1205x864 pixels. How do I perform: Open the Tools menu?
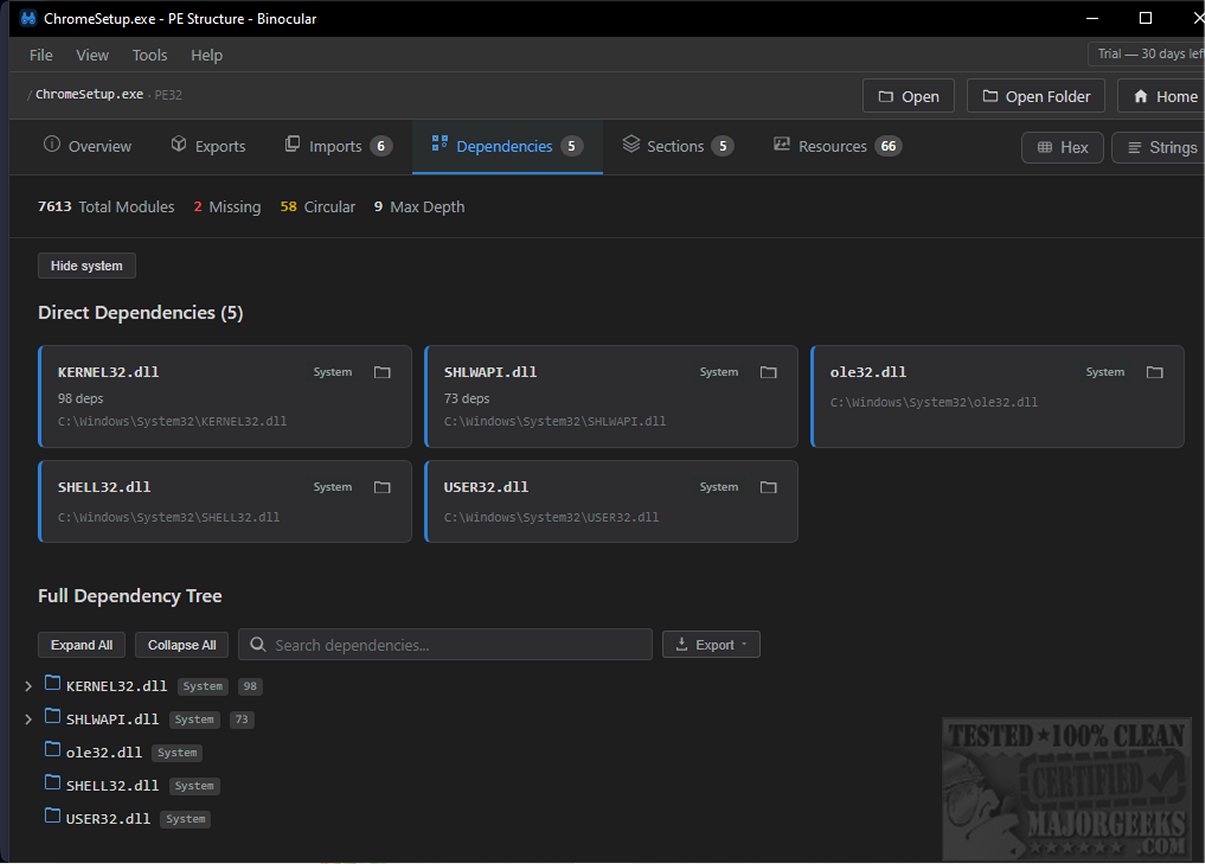point(150,55)
